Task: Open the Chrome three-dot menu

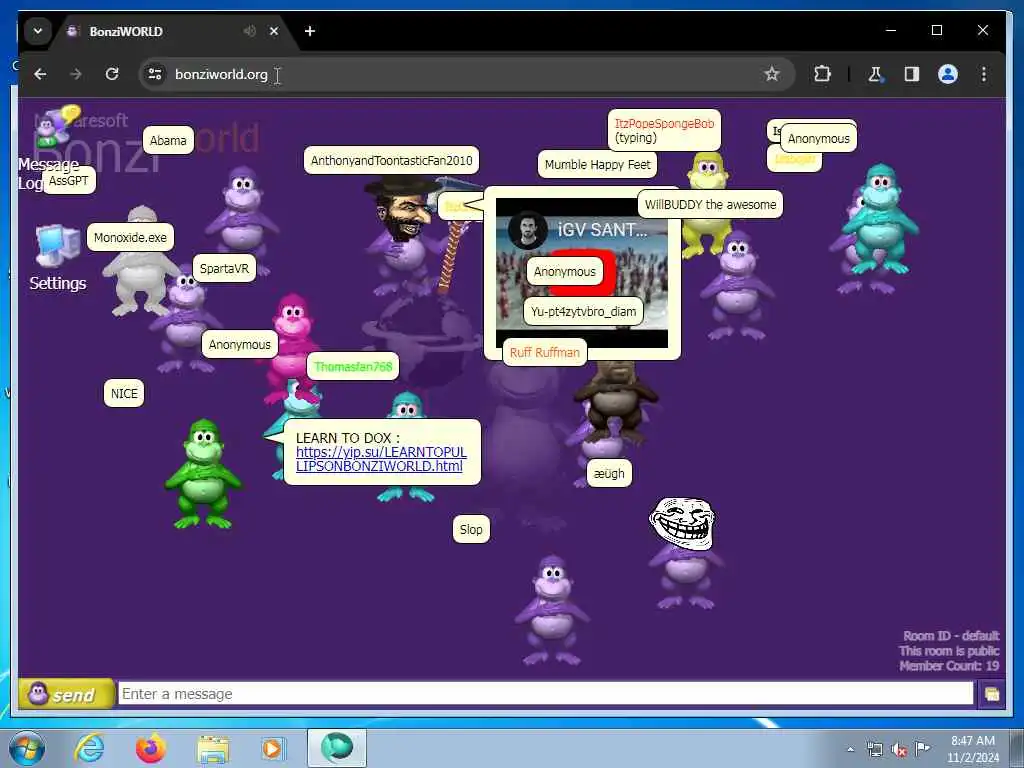Action: point(984,74)
